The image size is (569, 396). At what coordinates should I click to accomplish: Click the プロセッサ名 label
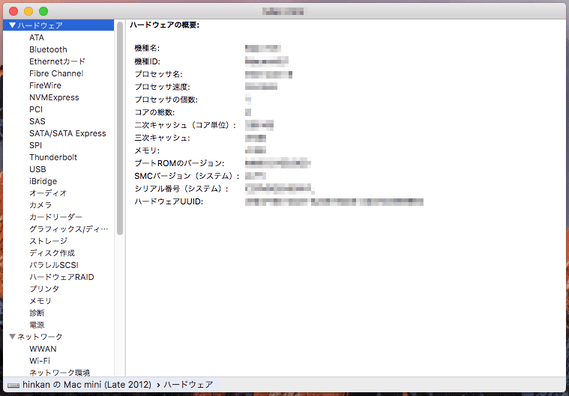[x=159, y=74]
